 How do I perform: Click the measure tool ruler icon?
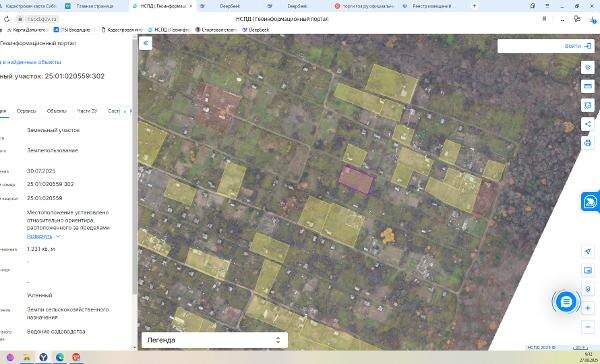(x=588, y=86)
